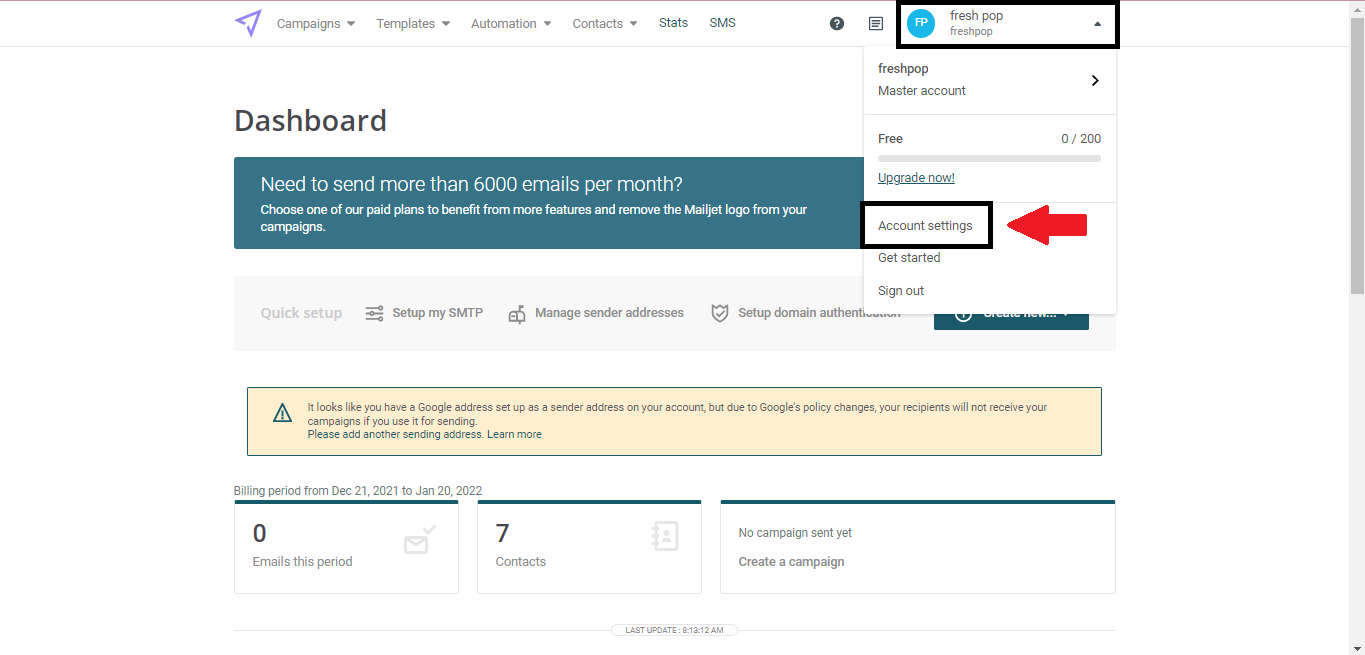Click the 0 Emails this period card
The height and width of the screenshot is (655, 1365).
pos(346,547)
